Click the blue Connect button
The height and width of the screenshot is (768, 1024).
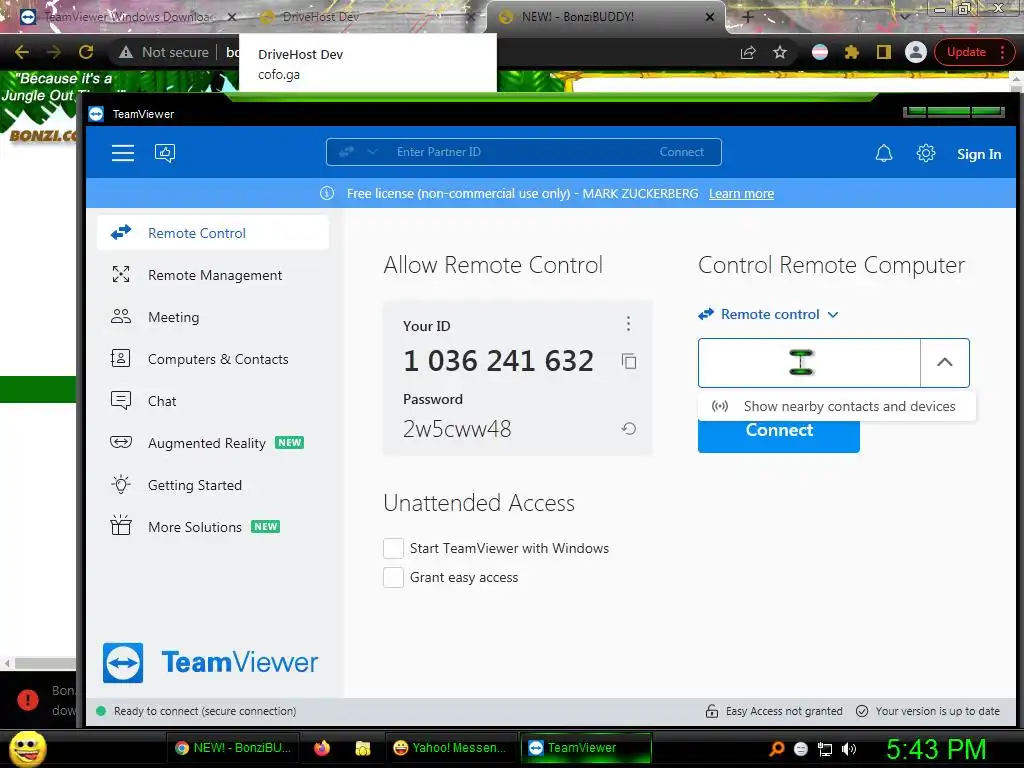778,435
